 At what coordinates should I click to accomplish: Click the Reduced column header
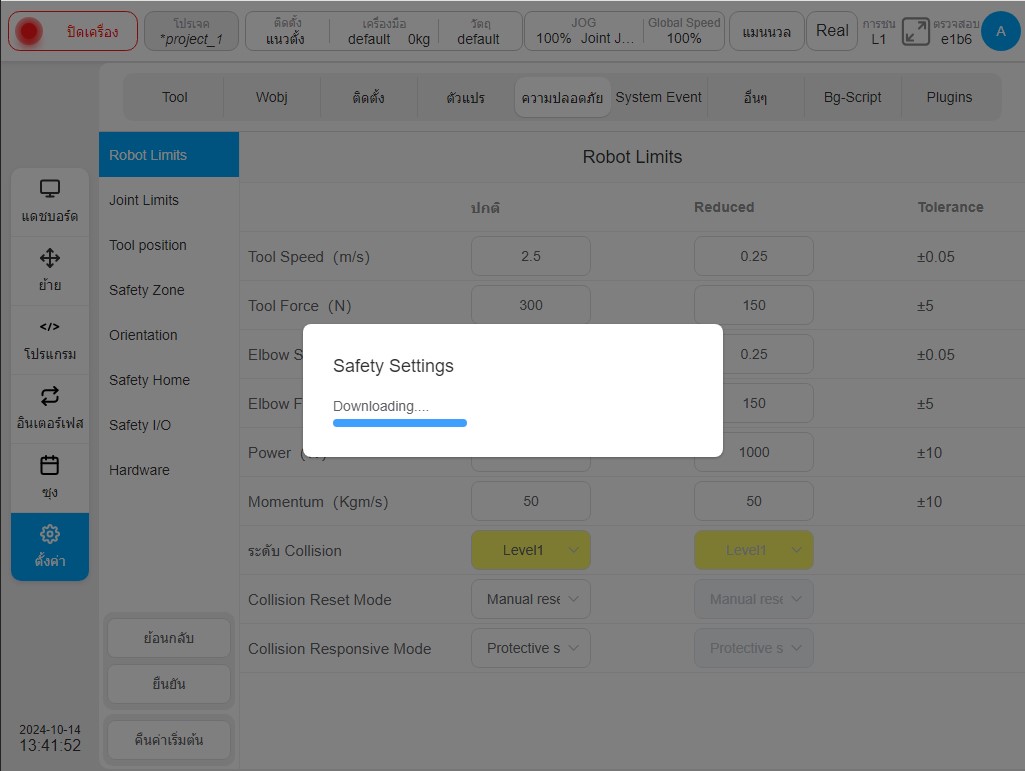(x=724, y=207)
